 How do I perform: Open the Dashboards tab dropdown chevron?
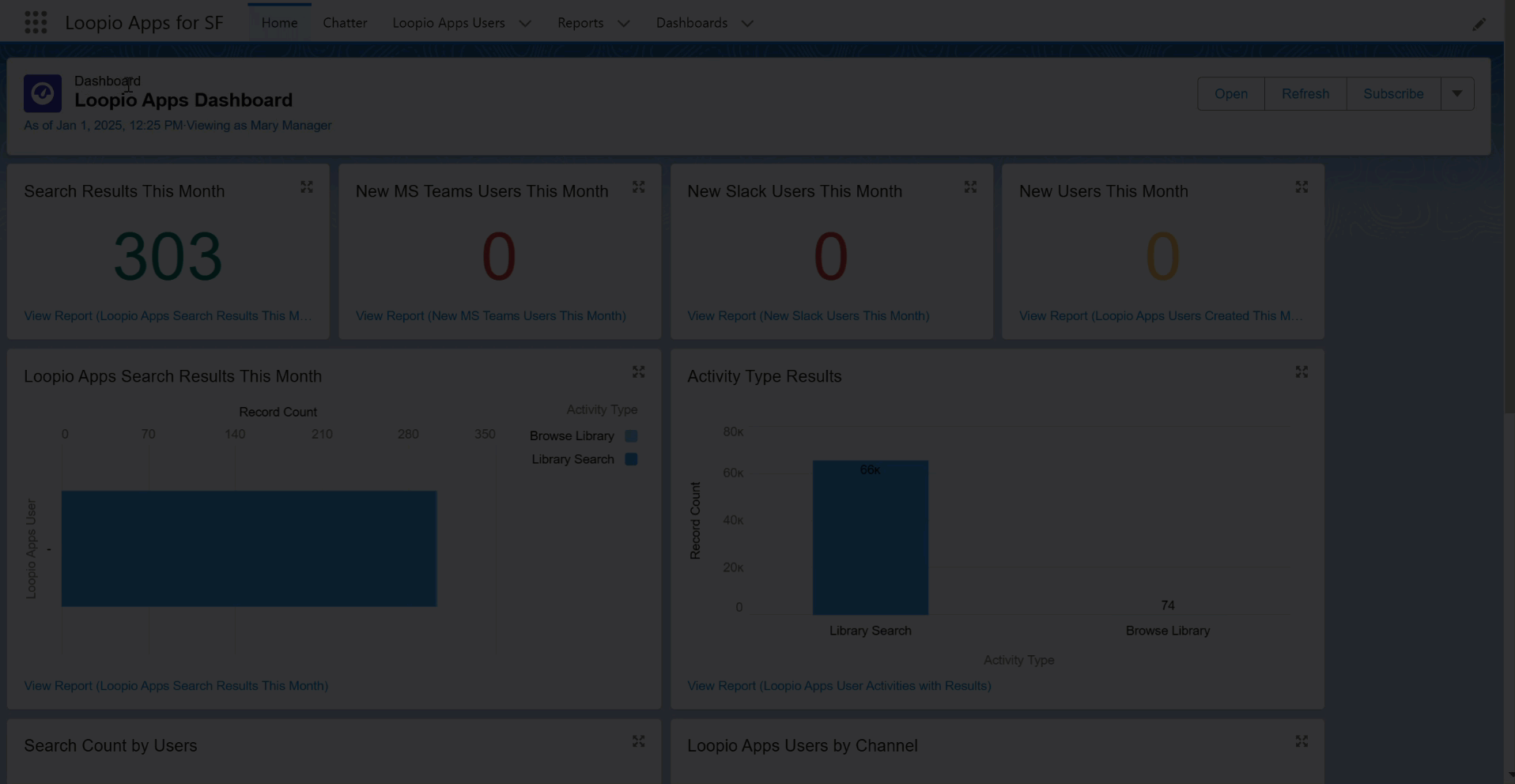click(x=747, y=24)
